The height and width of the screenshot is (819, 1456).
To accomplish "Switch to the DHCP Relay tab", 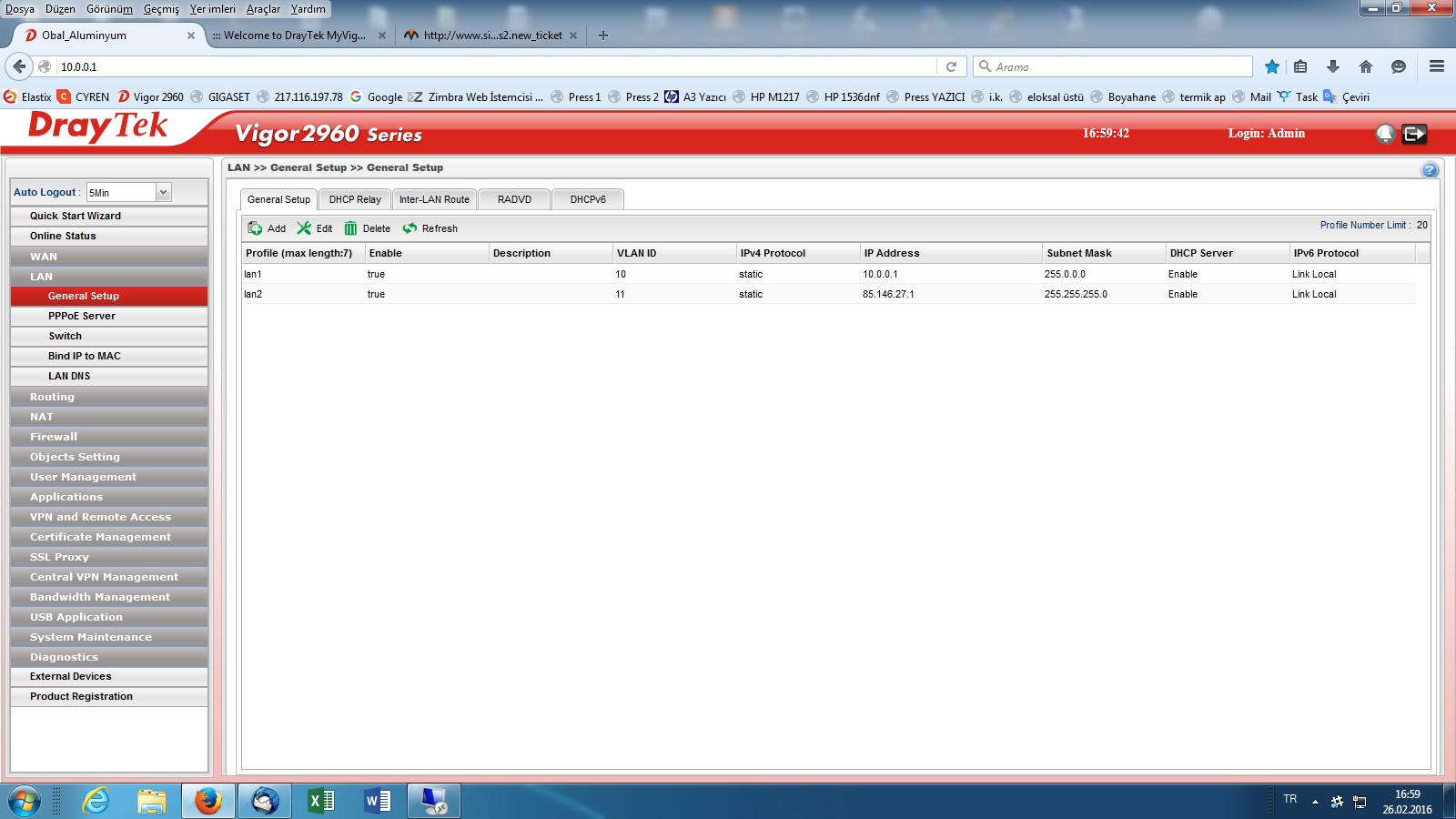I will pyautogui.click(x=355, y=199).
